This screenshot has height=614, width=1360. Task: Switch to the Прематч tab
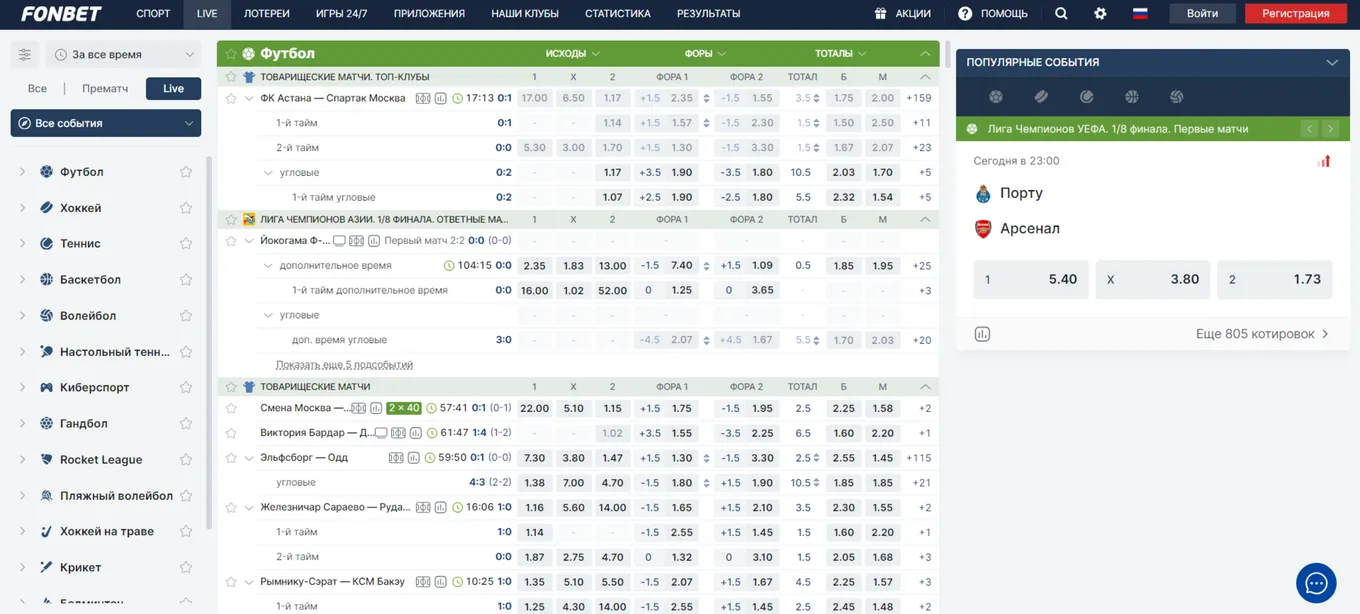pyautogui.click(x=105, y=89)
